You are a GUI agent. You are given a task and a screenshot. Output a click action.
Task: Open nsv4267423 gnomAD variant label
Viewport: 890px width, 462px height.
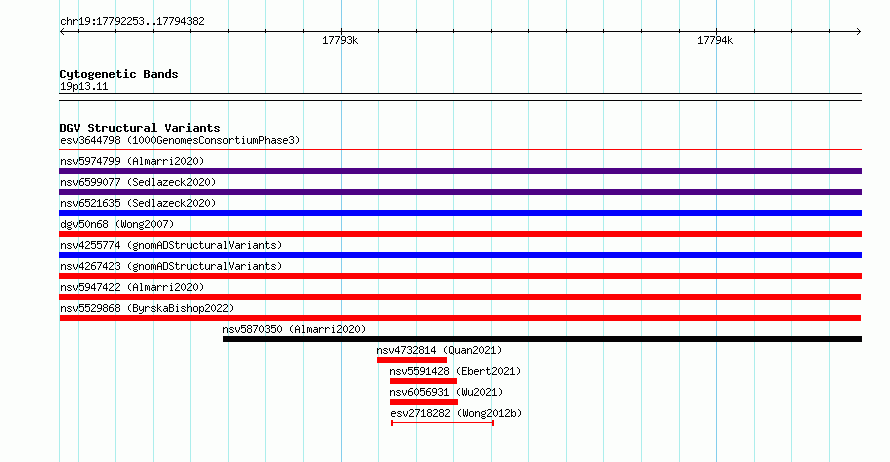(171, 266)
